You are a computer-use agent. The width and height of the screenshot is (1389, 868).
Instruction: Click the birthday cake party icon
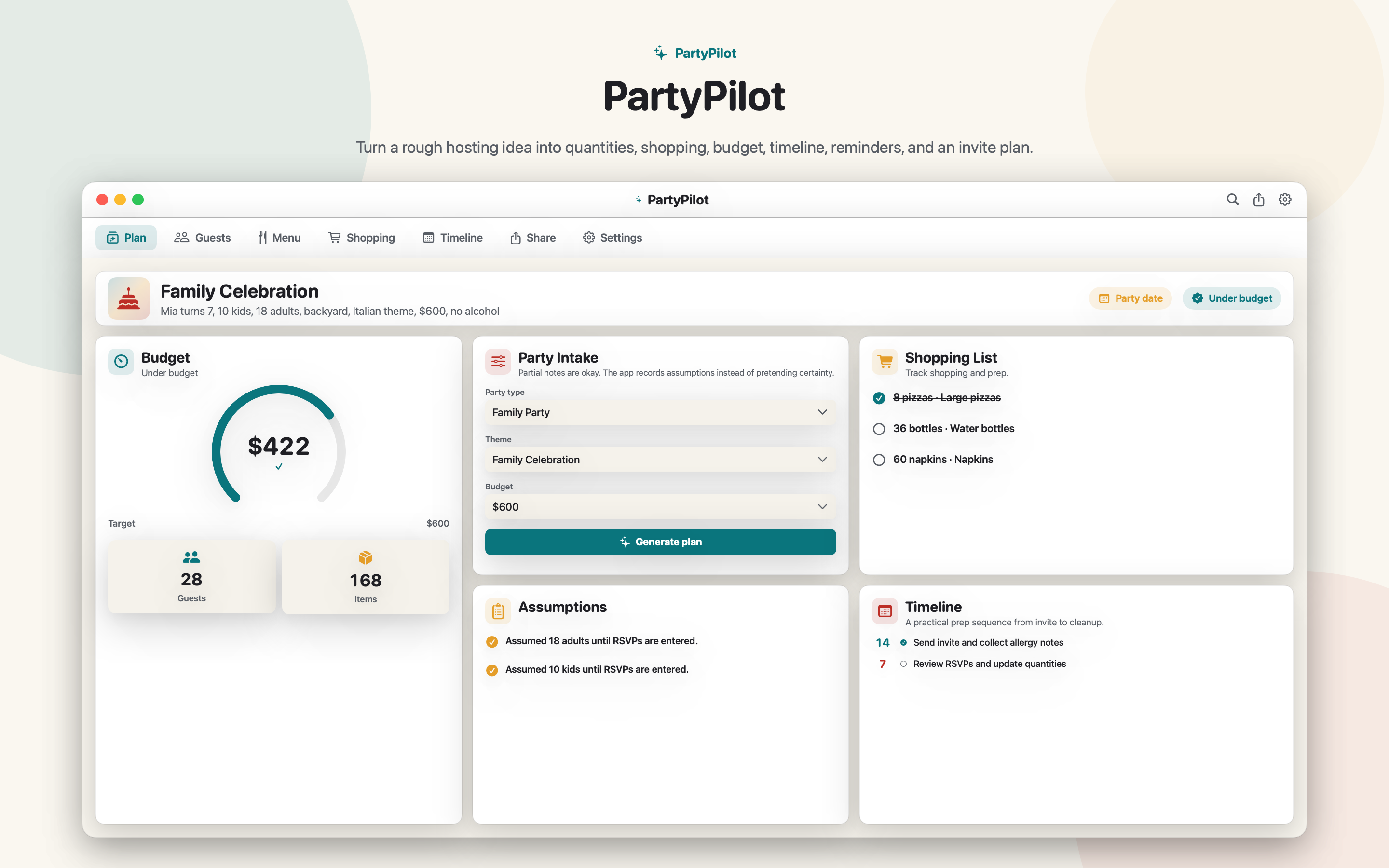129,298
